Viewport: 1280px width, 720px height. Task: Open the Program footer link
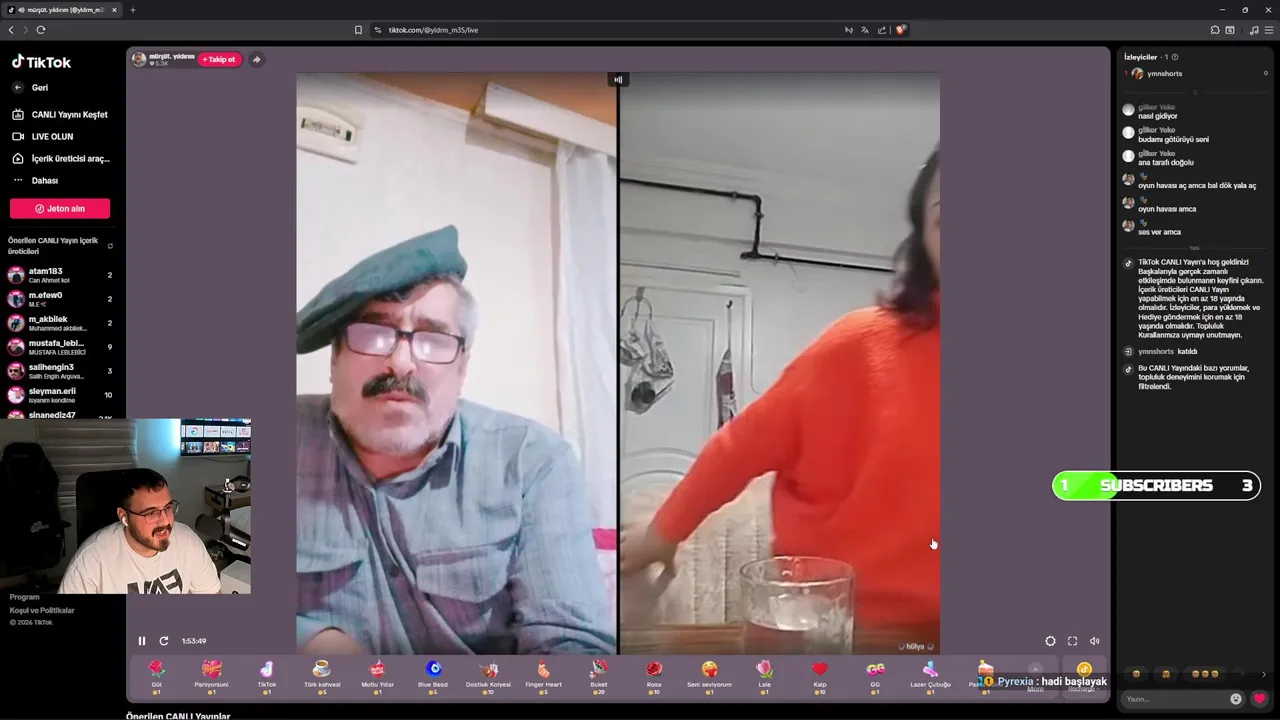coord(25,597)
